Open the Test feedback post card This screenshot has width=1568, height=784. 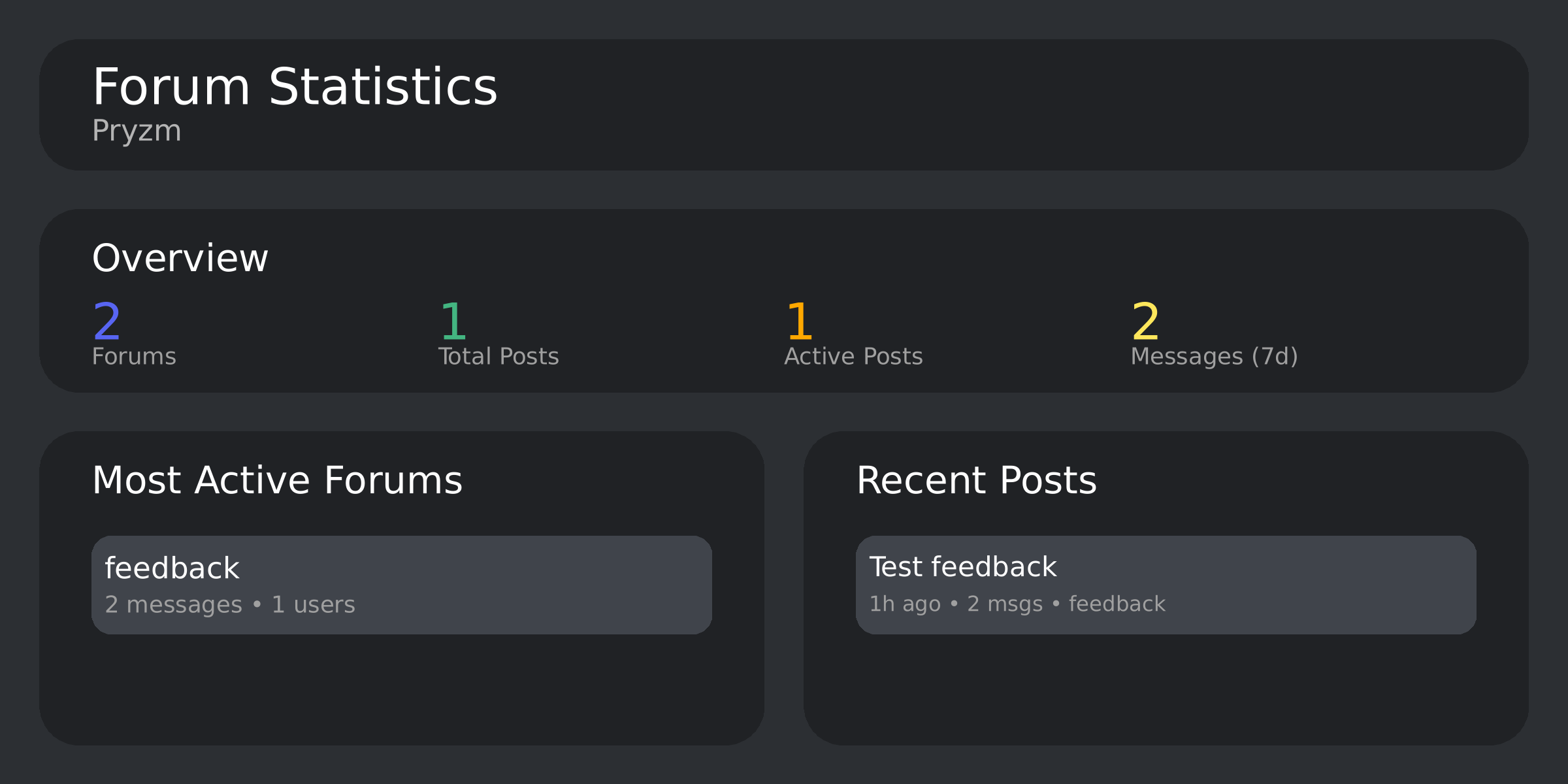click(1166, 583)
